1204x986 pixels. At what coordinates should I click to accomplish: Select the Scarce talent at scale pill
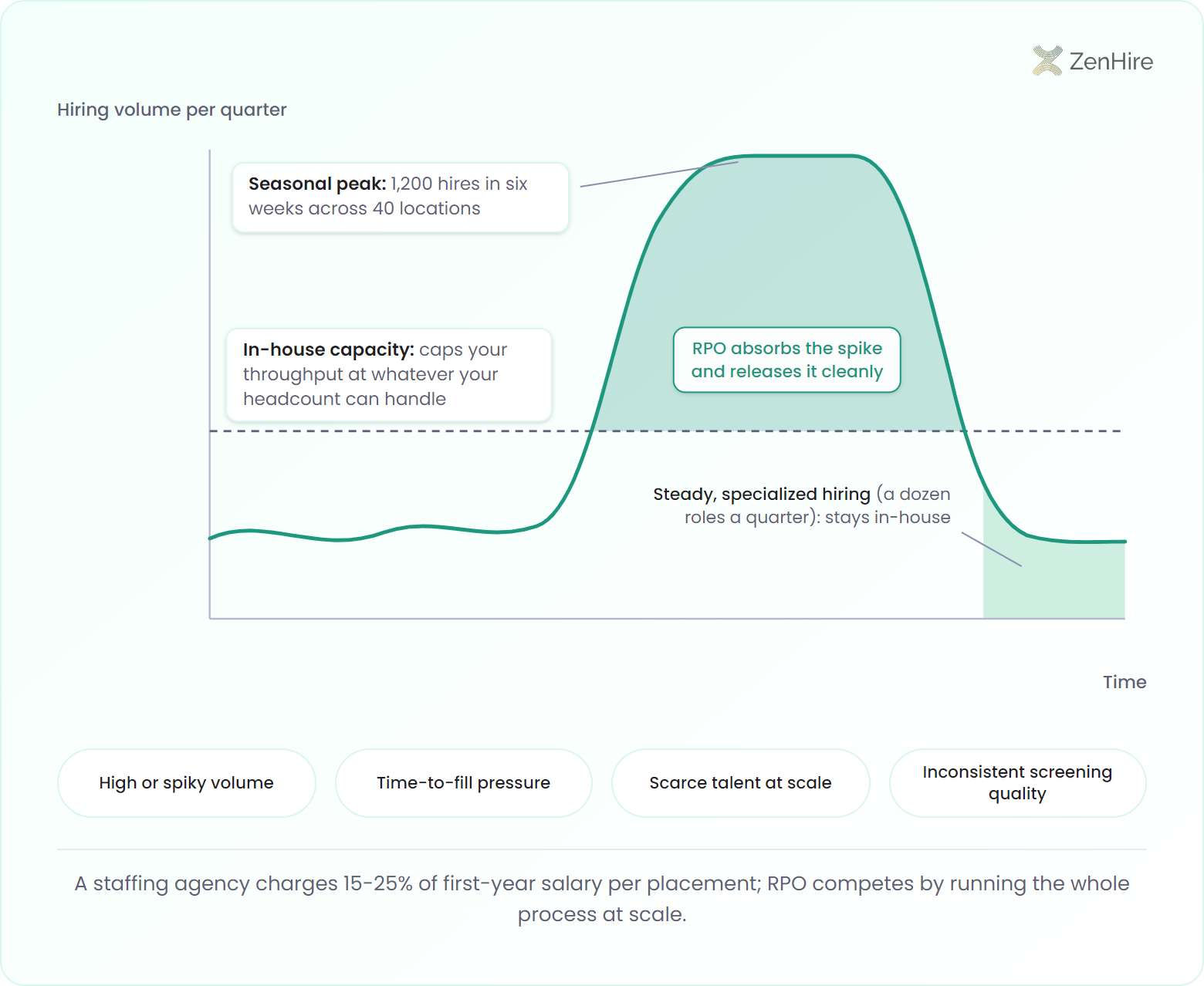[x=741, y=783]
